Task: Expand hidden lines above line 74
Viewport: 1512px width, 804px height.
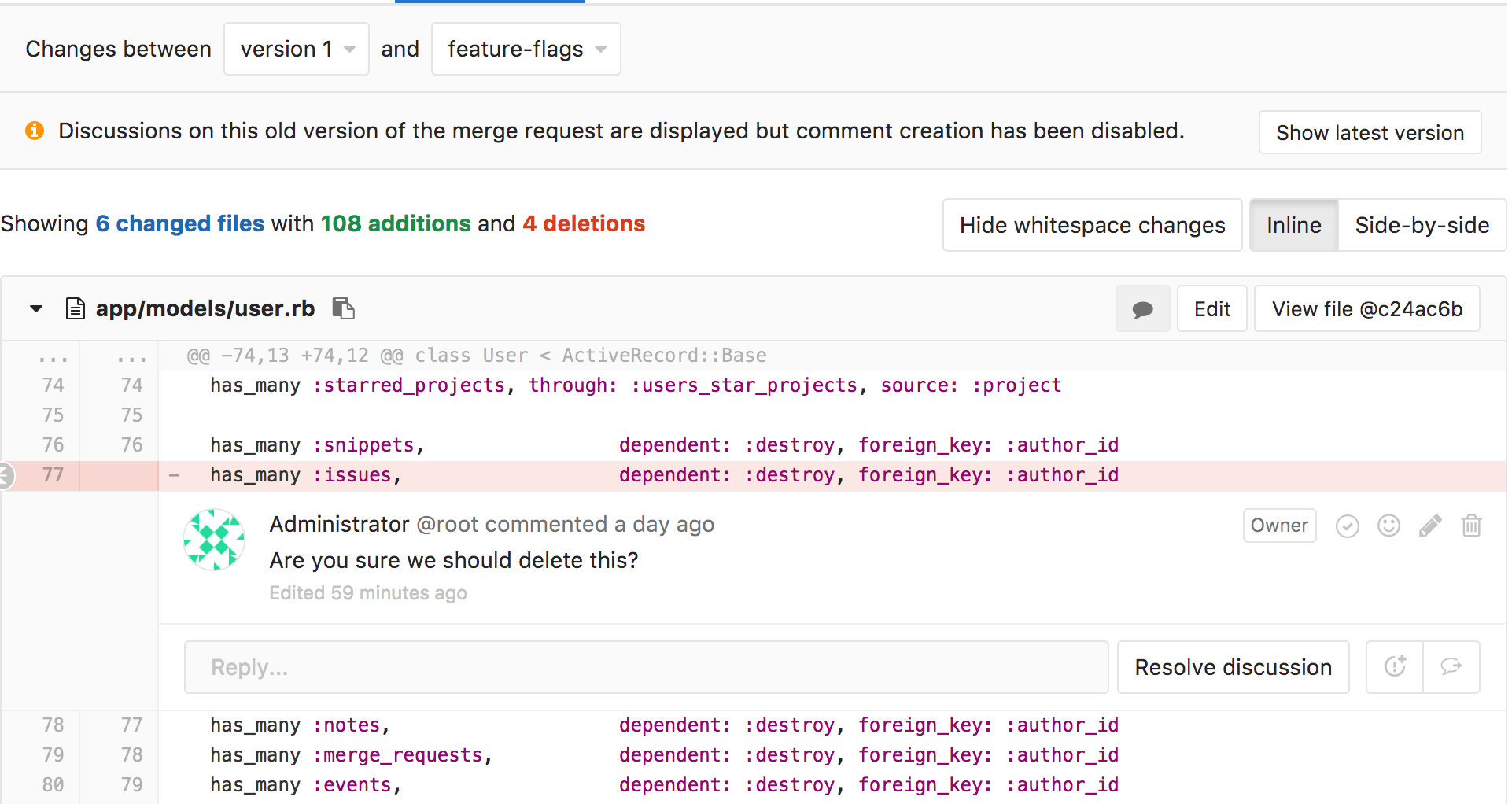Action: [53, 356]
